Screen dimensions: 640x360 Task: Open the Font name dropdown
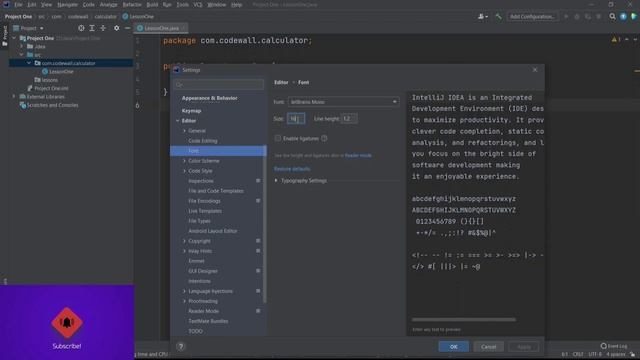(343, 102)
